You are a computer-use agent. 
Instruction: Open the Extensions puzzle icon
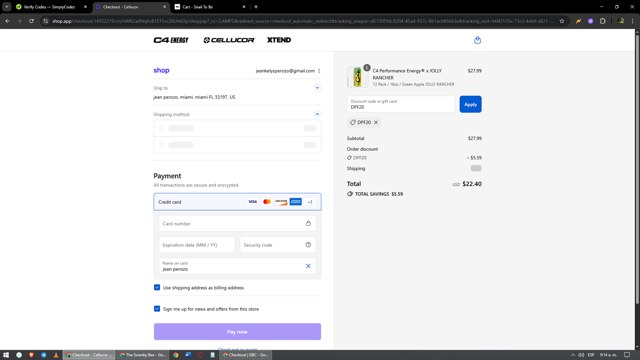tap(602, 21)
